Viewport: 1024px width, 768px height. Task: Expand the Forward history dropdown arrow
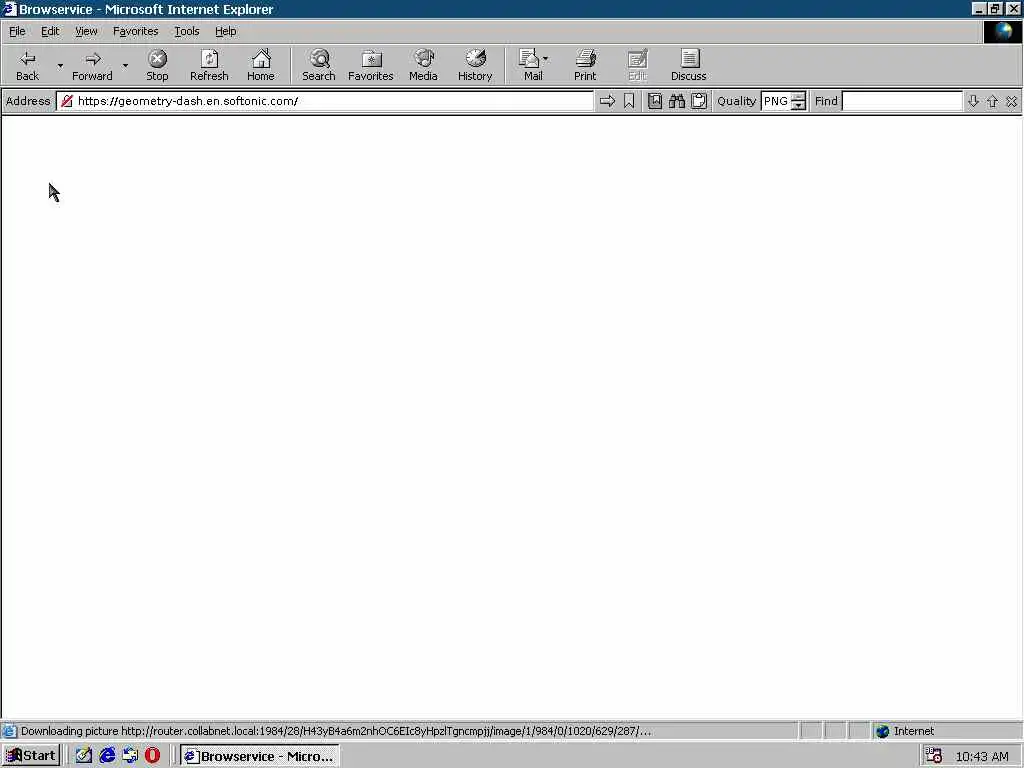(125, 65)
